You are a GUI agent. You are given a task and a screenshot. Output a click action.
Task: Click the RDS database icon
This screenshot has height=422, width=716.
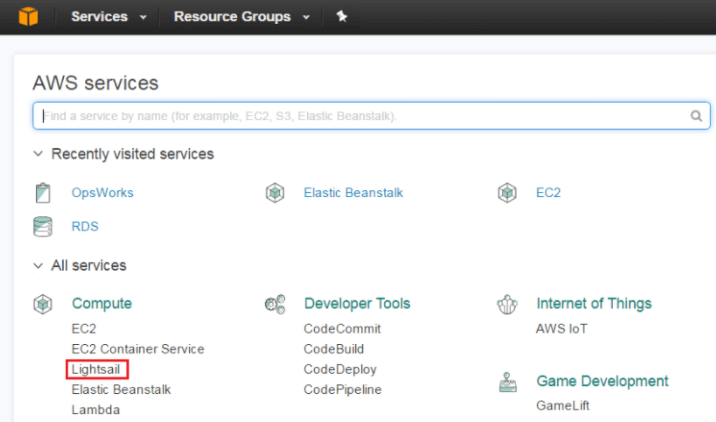pyautogui.click(x=43, y=227)
